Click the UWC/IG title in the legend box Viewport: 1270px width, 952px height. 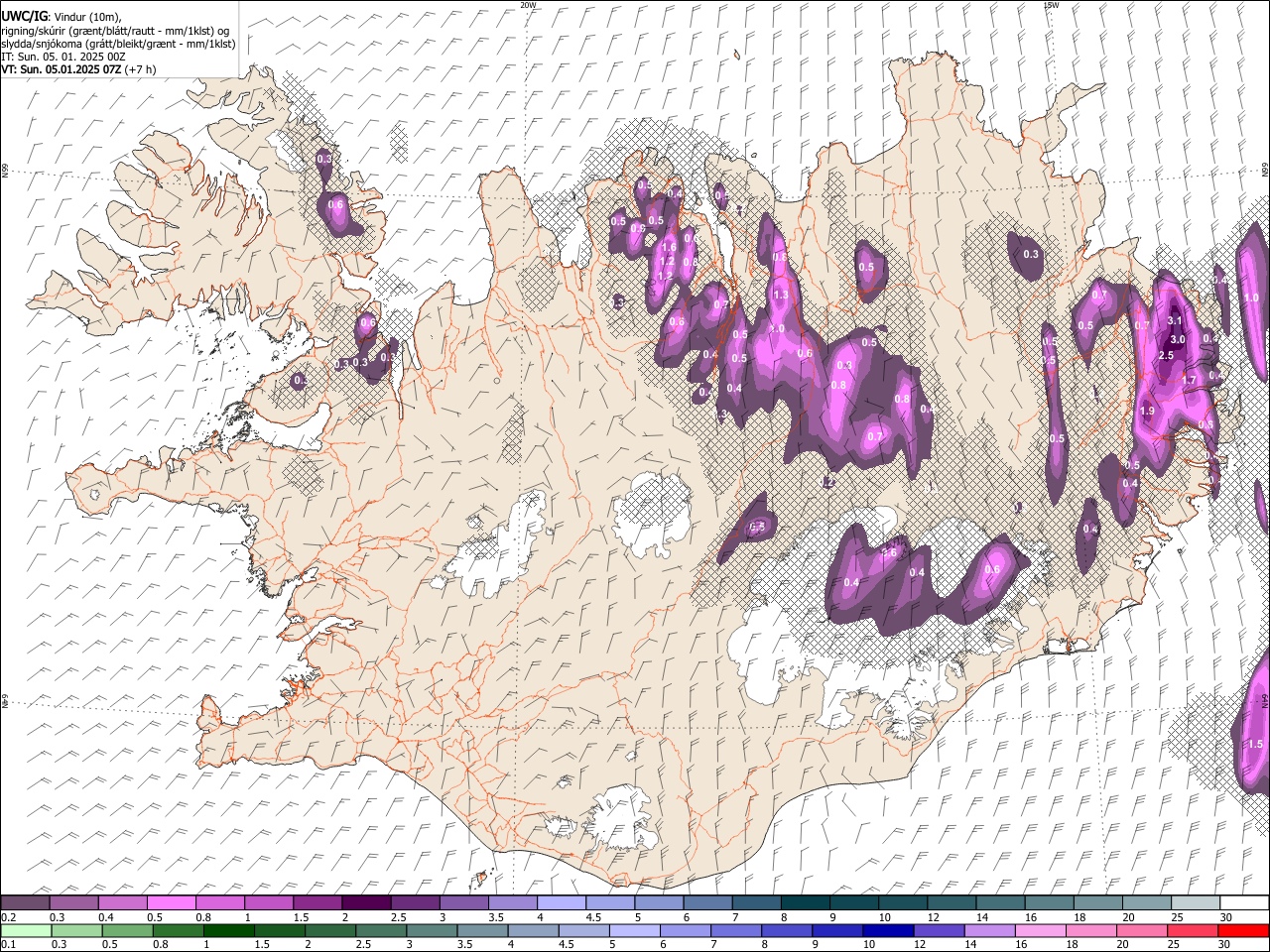click(x=24, y=17)
